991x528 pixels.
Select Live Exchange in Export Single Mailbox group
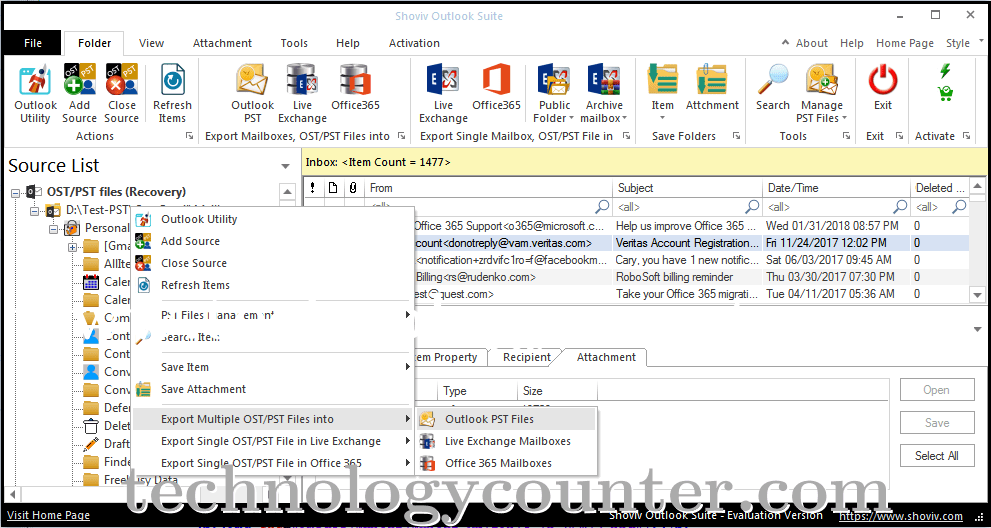pos(443,94)
